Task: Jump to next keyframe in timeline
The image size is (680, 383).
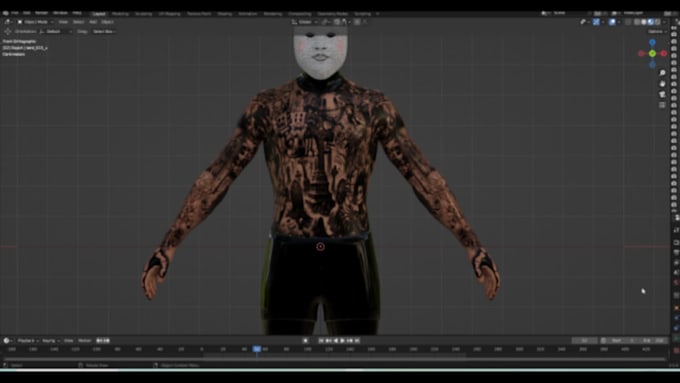Action: coord(350,340)
